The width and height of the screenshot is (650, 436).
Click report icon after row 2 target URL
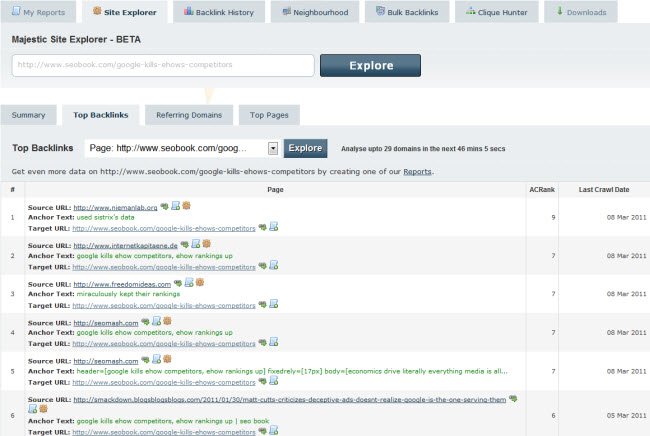point(274,265)
